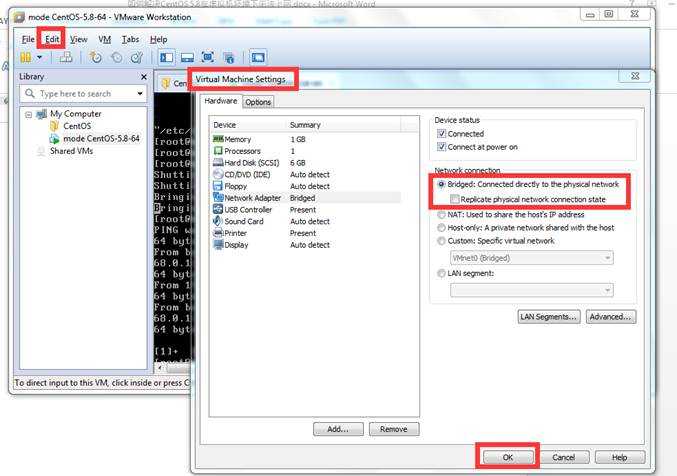677x476 pixels.
Task: Open the Edit menu
Action: (52, 39)
